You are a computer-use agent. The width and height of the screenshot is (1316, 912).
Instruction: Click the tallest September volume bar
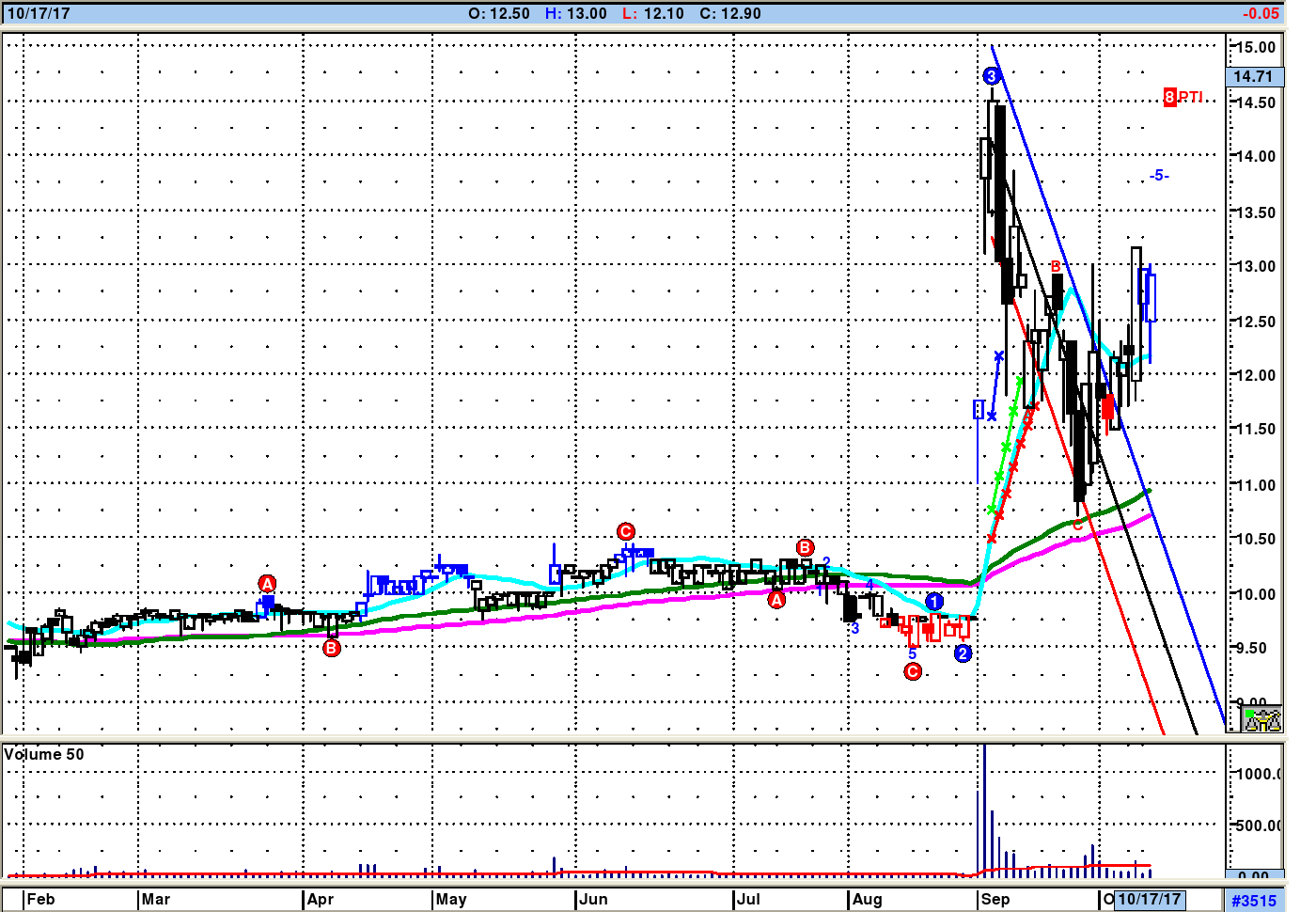pyautogui.click(x=984, y=809)
